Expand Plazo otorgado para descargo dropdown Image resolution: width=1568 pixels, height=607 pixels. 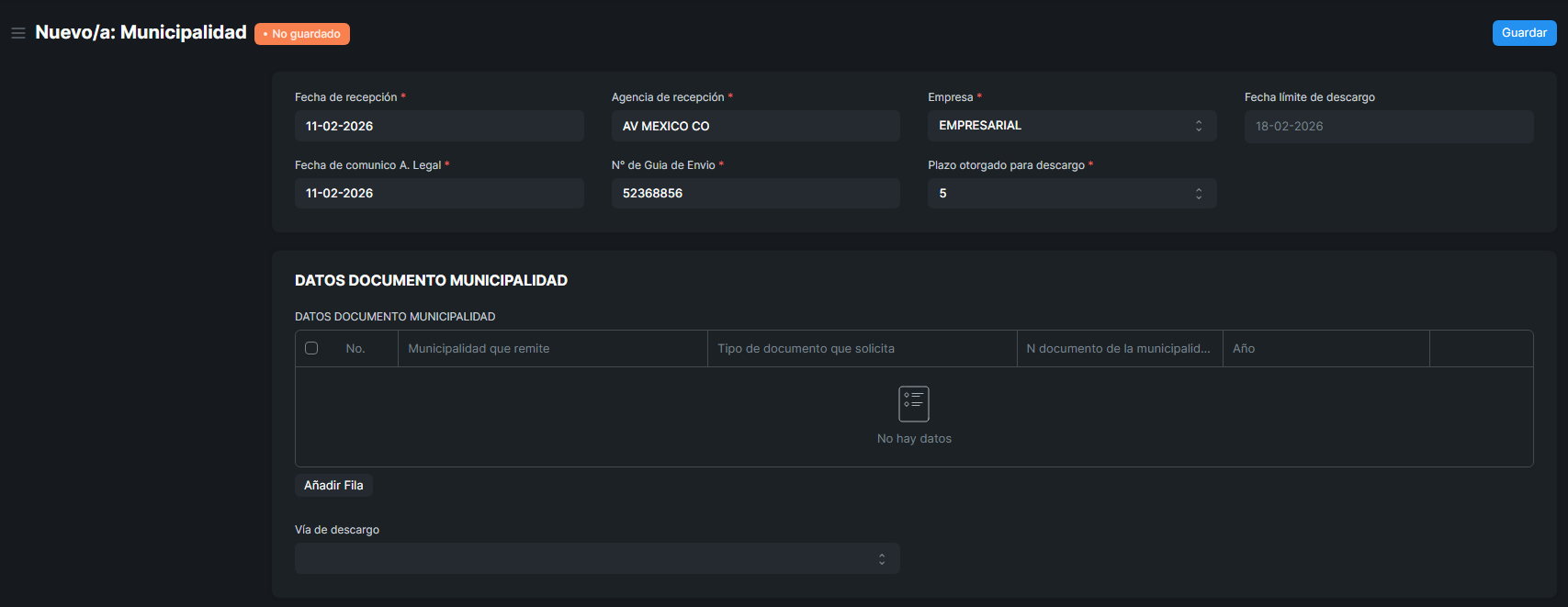point(1071,193)
